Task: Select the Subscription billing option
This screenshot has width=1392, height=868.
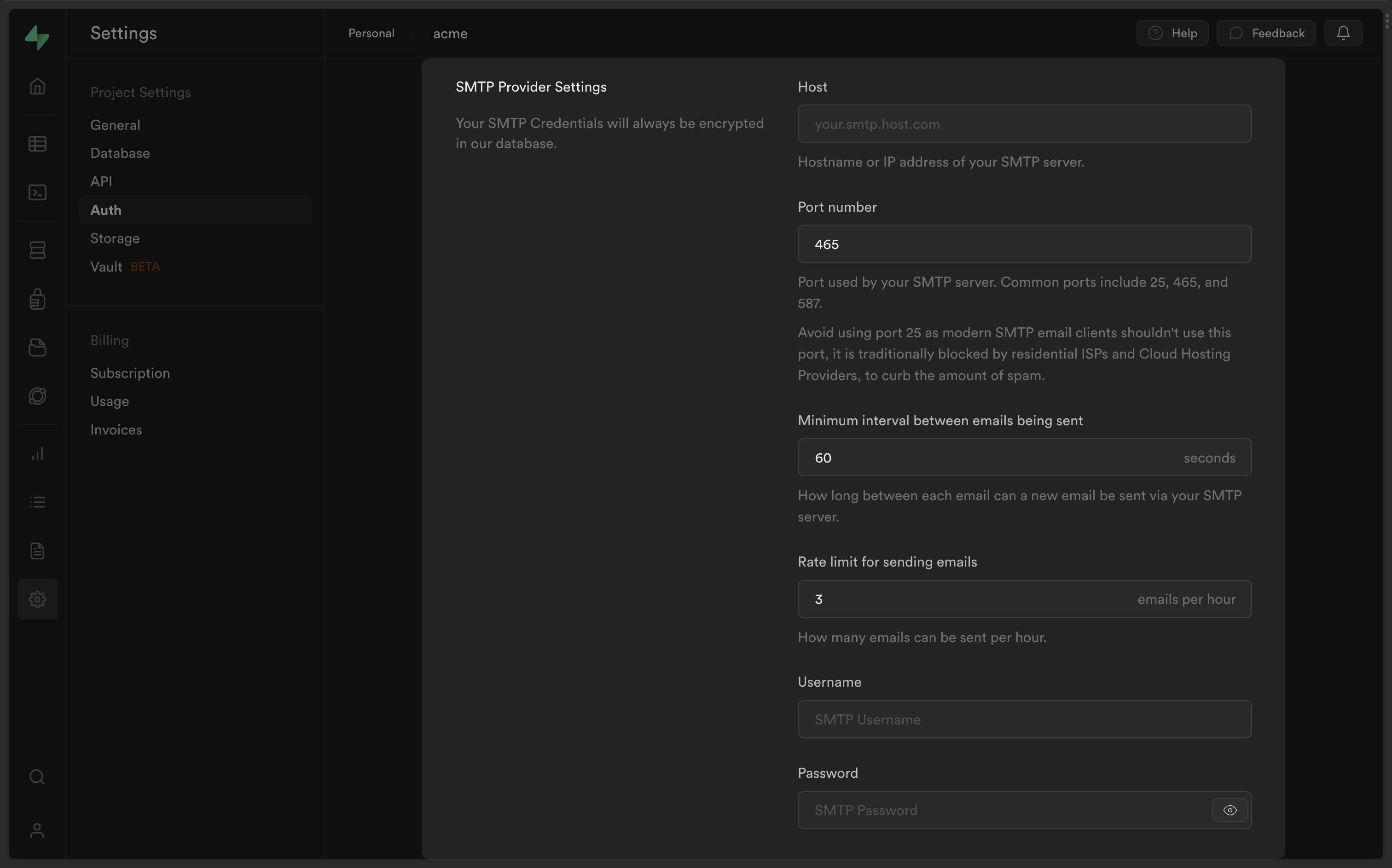Action: 130,373
